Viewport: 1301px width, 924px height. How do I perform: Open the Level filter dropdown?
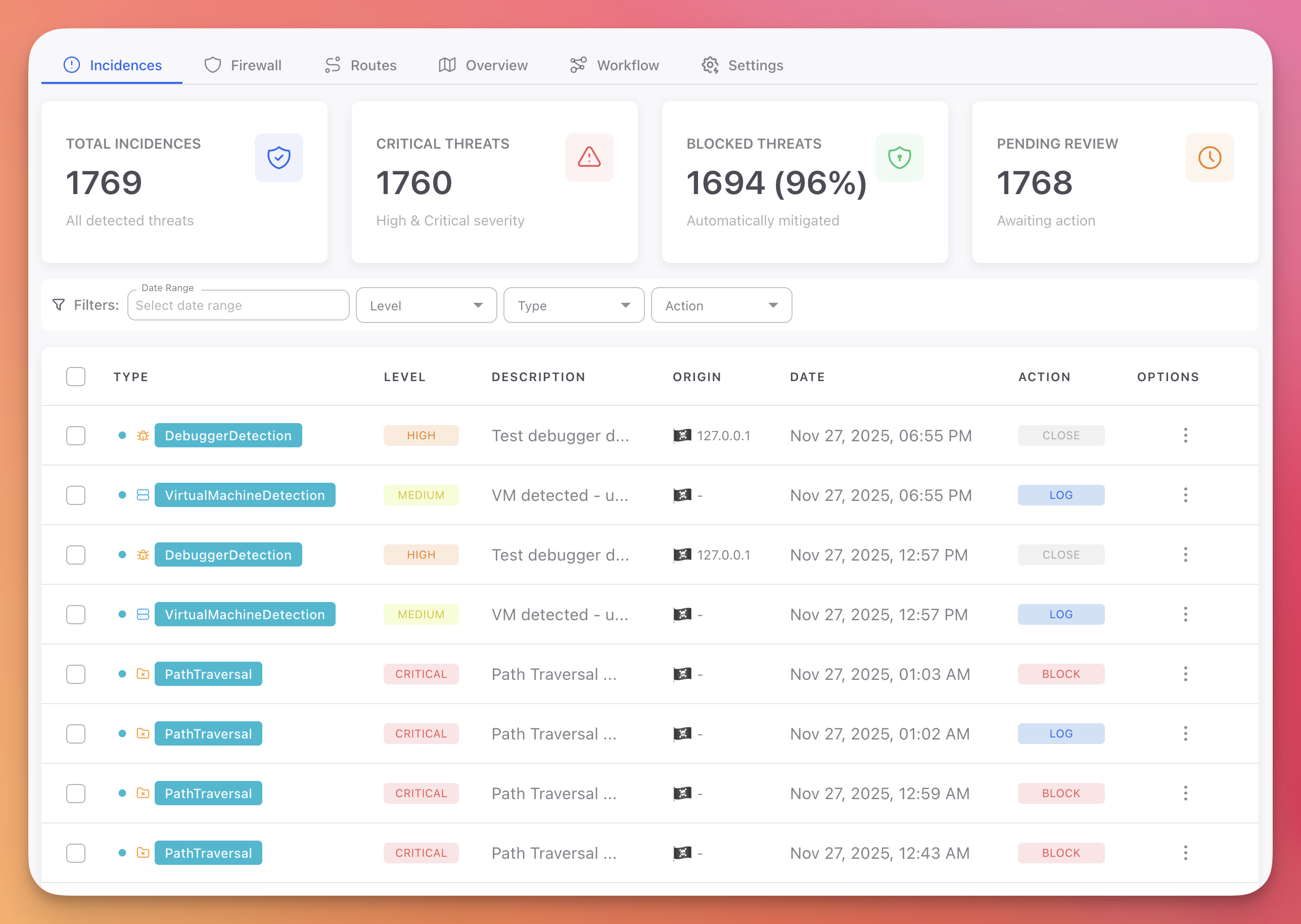click(x=426, y=305)
